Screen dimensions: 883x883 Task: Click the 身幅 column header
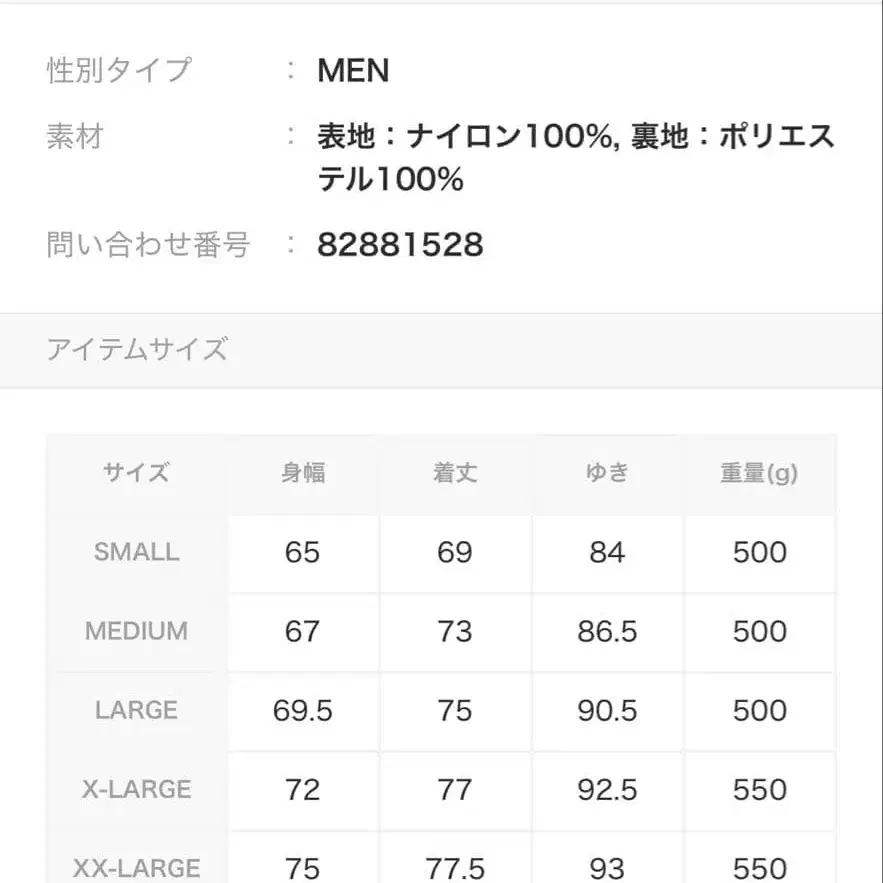point(303,473)
